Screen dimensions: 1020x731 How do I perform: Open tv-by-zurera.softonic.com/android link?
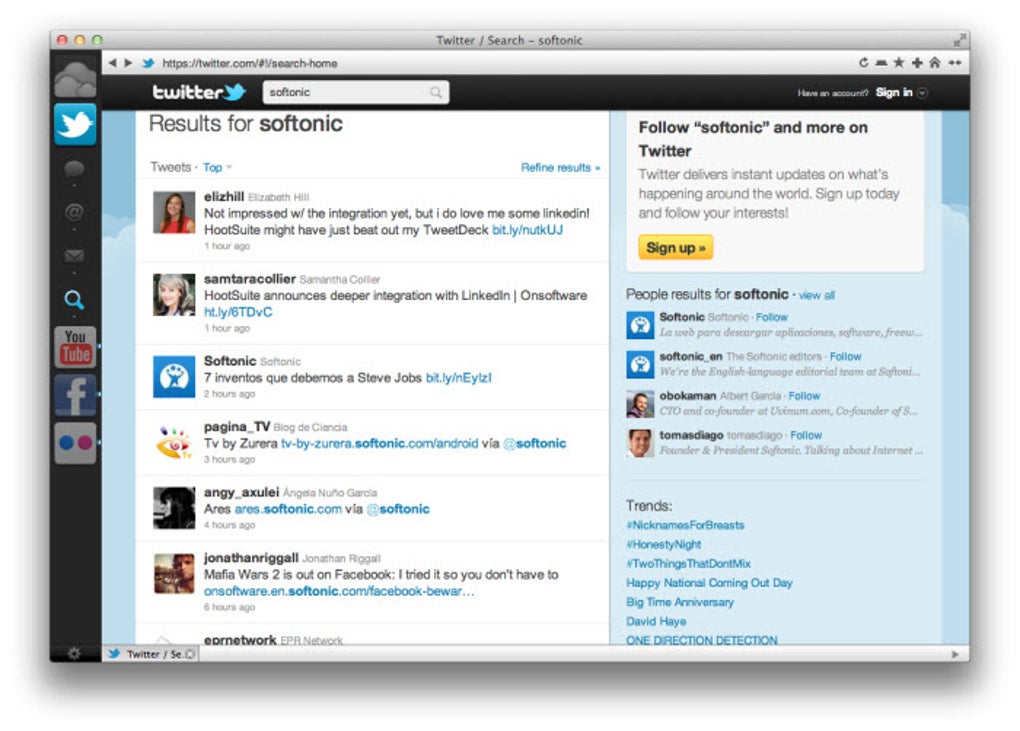pos(379,444)
